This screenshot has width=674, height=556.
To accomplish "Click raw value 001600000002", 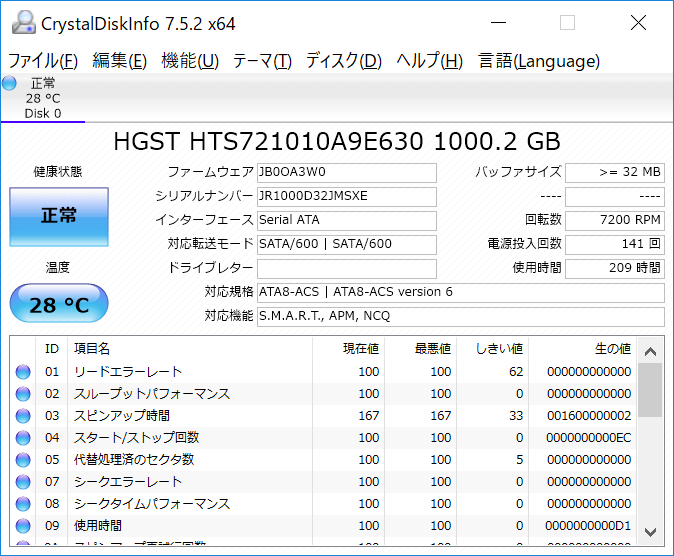I will pyautogui.click(x=589, y=415).
